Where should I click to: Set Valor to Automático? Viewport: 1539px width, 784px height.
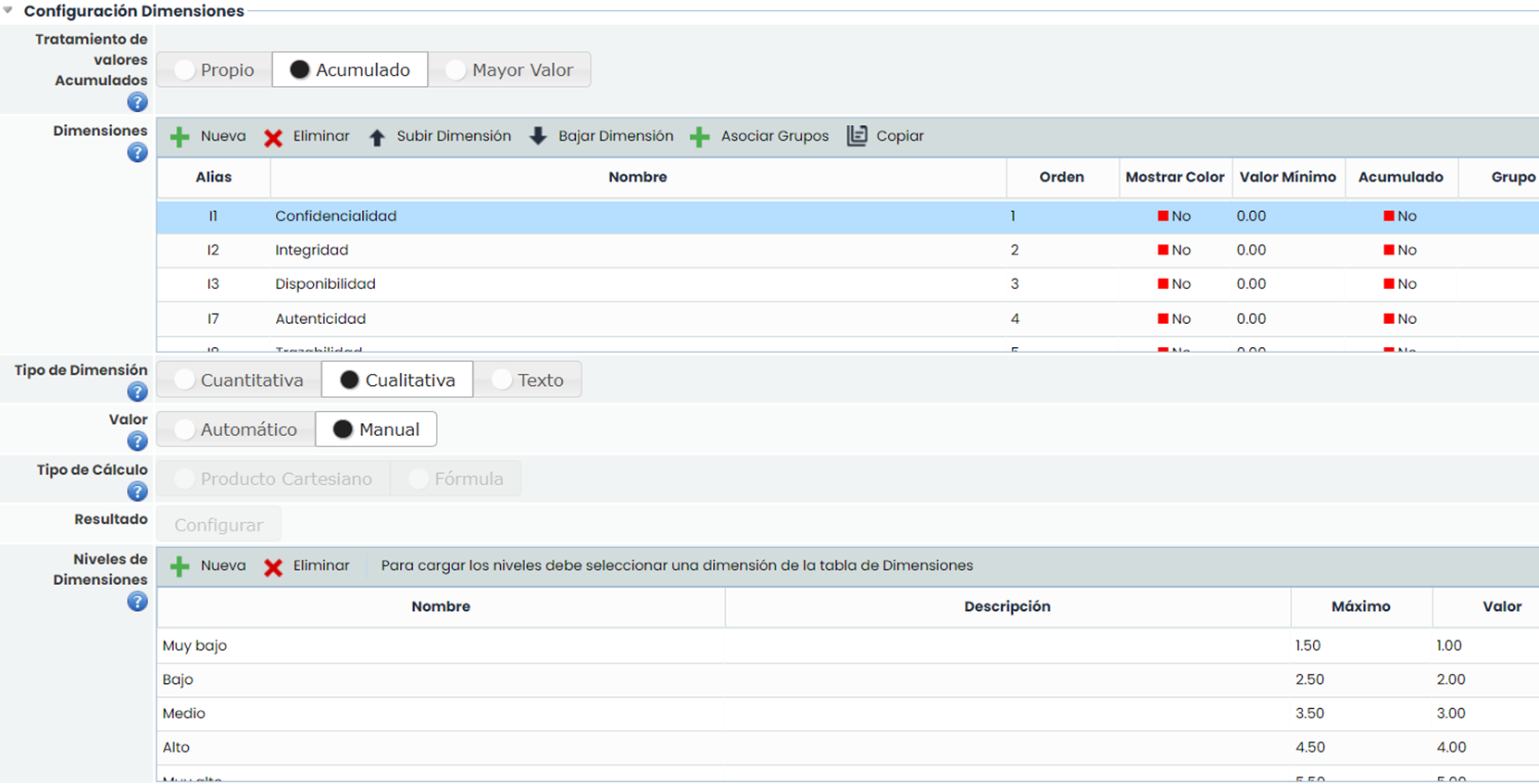(185, 429)
